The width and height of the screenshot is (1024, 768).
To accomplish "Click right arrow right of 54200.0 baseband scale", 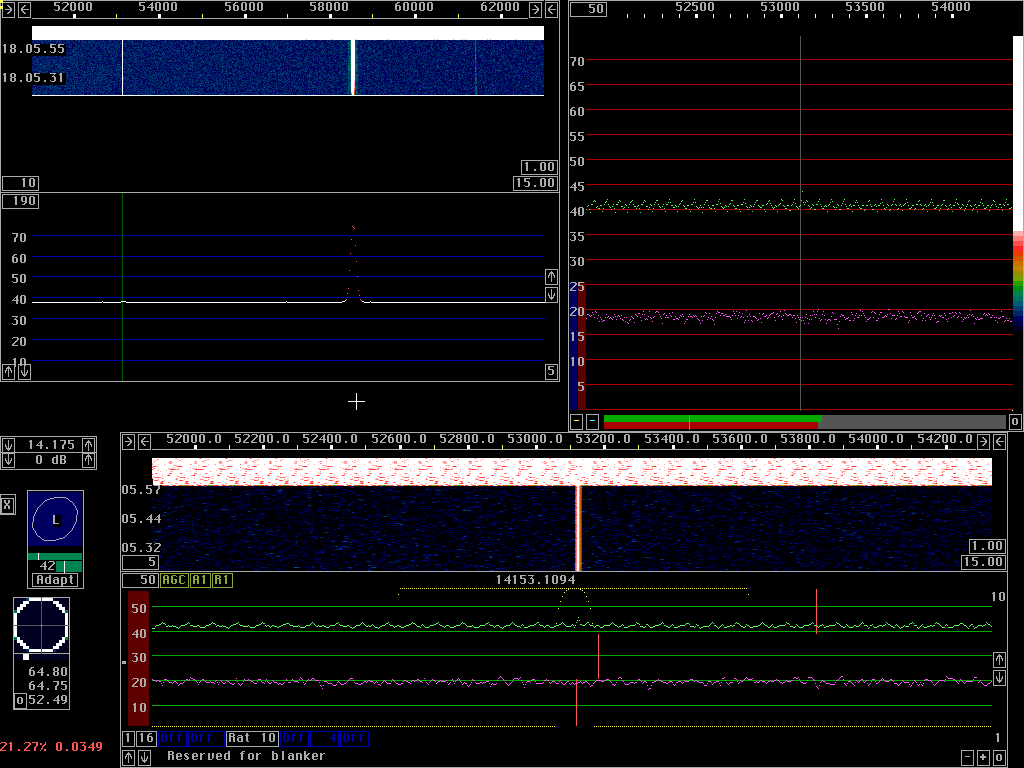I will [983, 441].
